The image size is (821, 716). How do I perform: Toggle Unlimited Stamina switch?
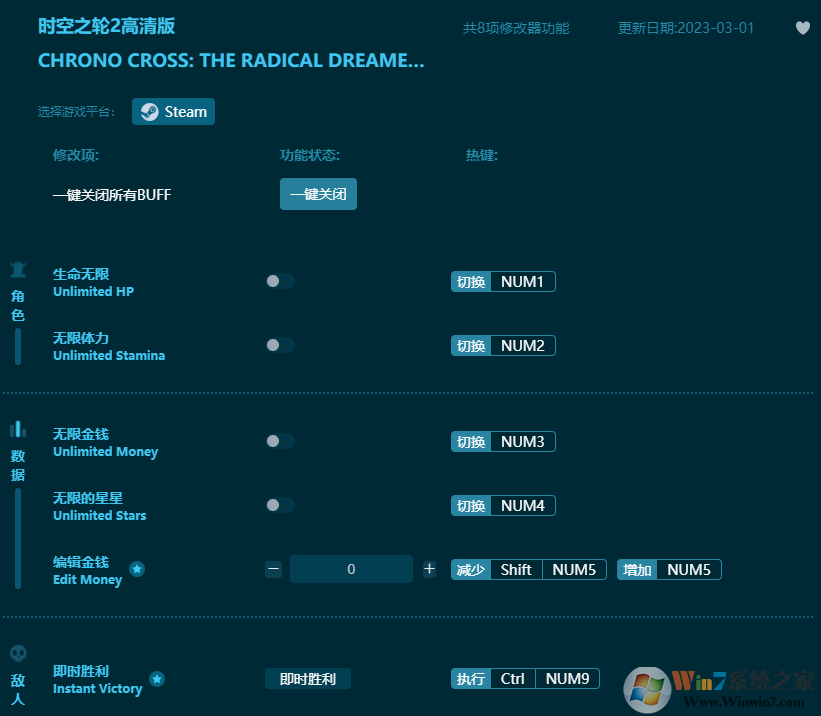click(280, 345)
